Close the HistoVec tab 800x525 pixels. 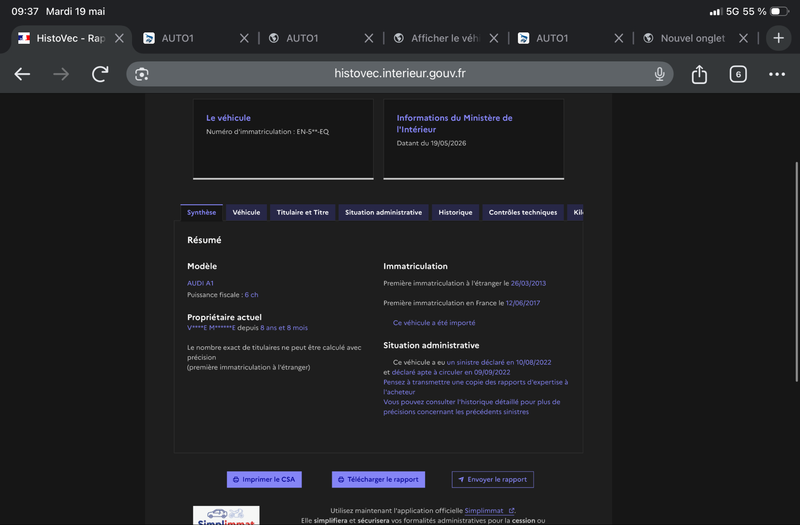[x=119, y=38]
